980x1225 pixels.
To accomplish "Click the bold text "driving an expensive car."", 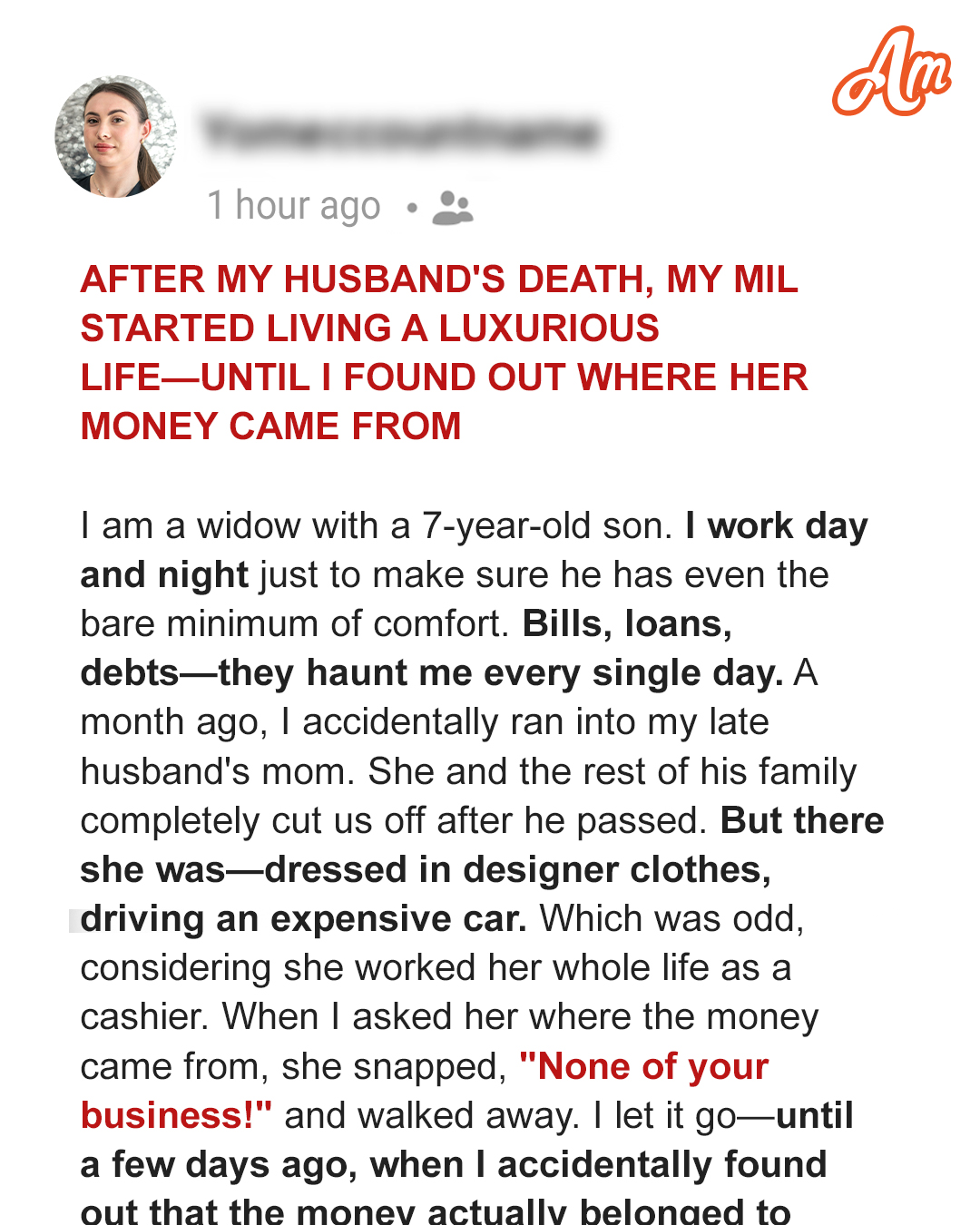I will coord(304,919).
